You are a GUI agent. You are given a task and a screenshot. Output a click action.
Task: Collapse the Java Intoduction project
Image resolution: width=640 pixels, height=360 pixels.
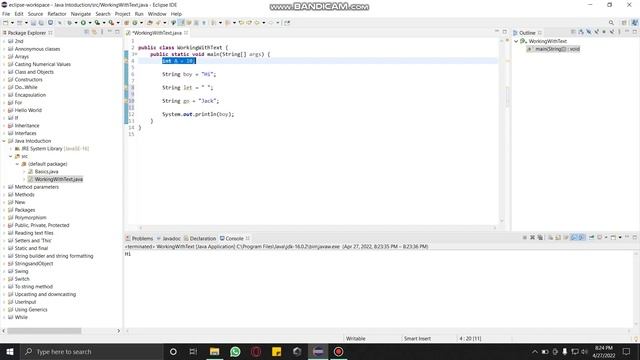(x=4, y=141)
